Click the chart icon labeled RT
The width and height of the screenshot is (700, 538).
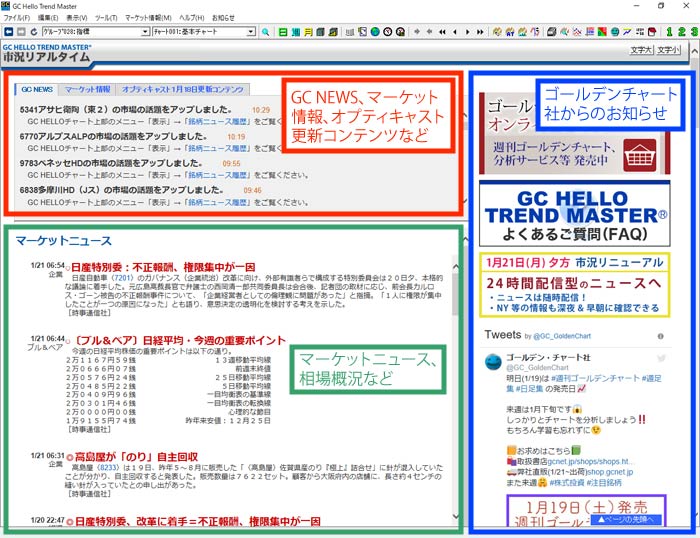click(510, 32)
